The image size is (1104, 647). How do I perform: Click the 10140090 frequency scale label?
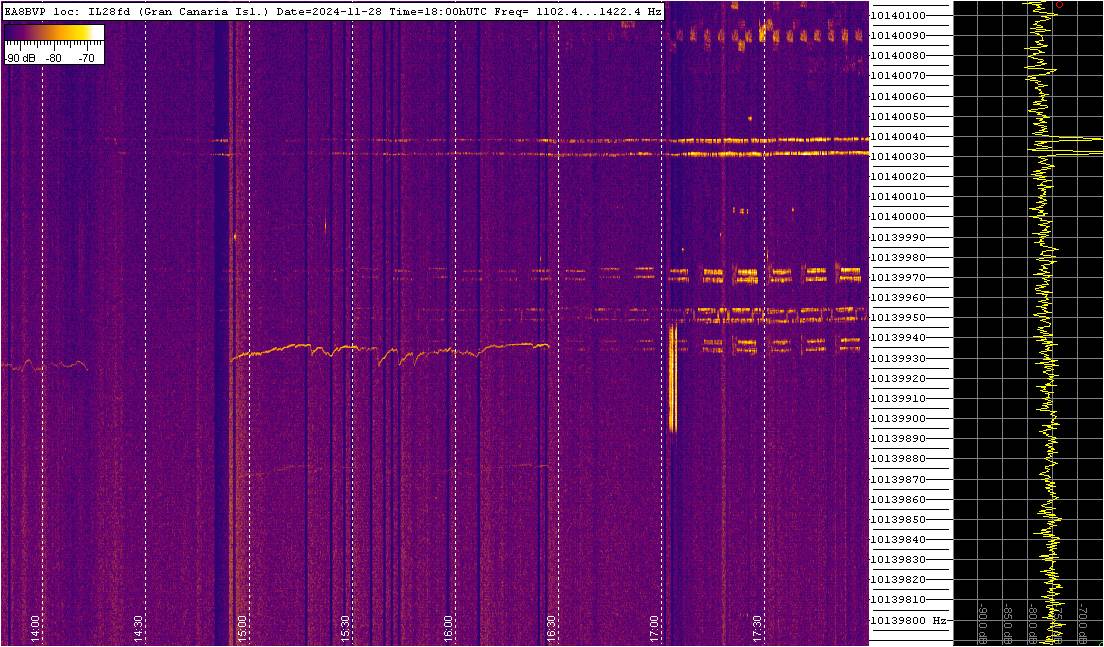[x=898, y=35]
